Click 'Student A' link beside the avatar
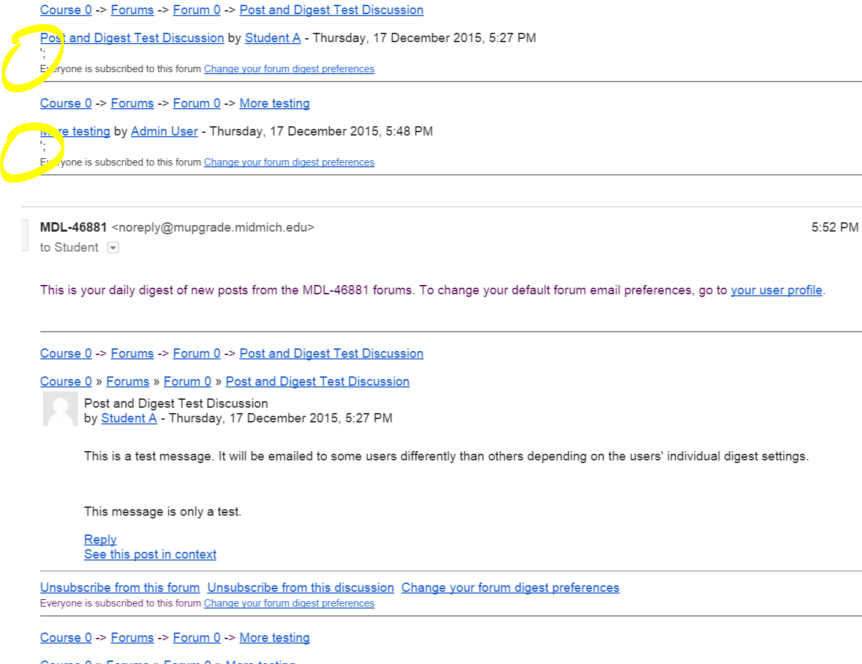This screenshot has height=664, width=862. tap(129, 418)
